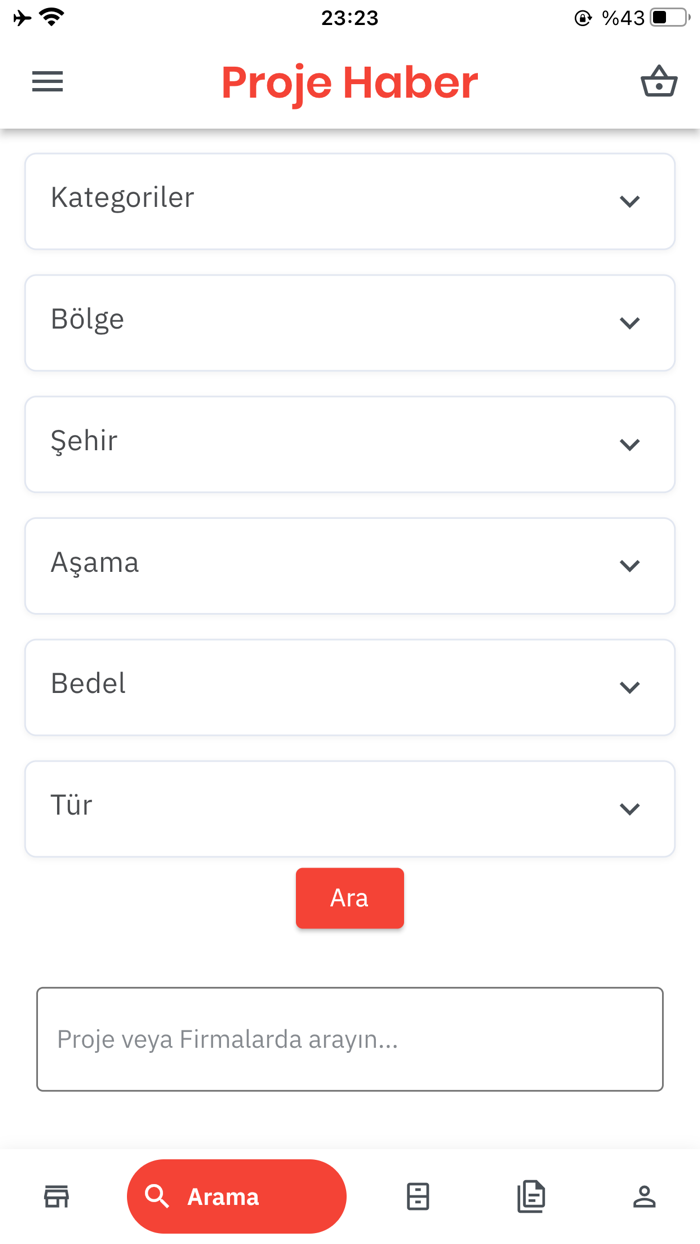
Task: Click the Proje Haber logo
Action: point(349,83)
